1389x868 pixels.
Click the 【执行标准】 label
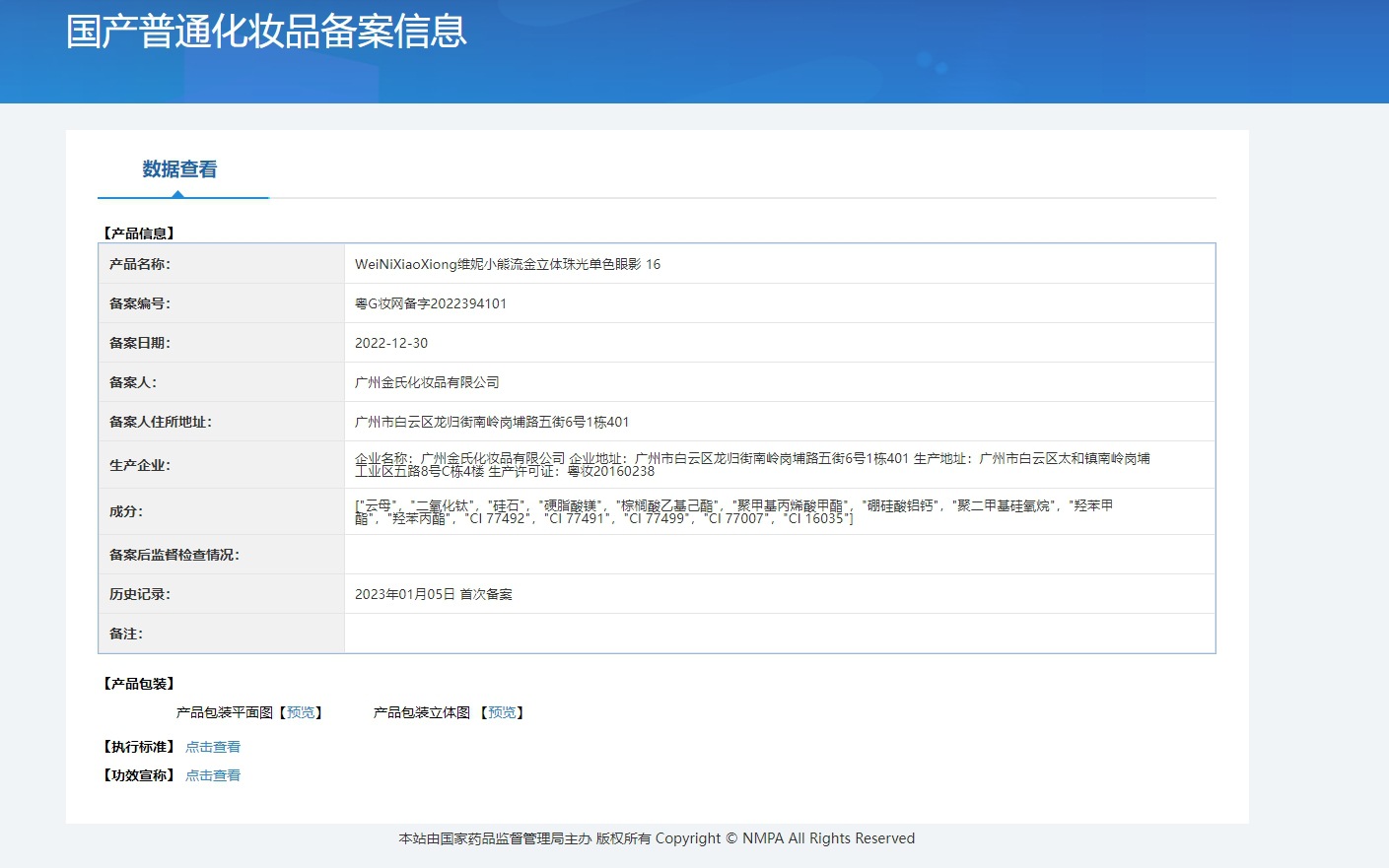[139, 747]
